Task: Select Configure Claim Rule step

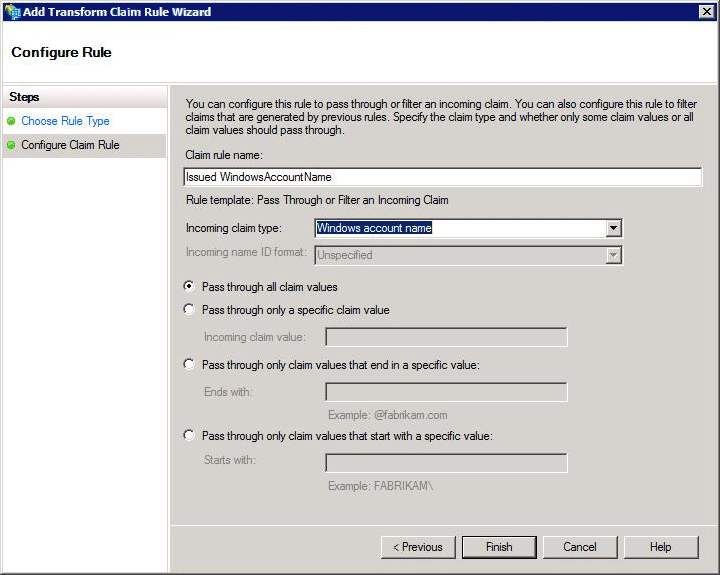Action: 70,145
